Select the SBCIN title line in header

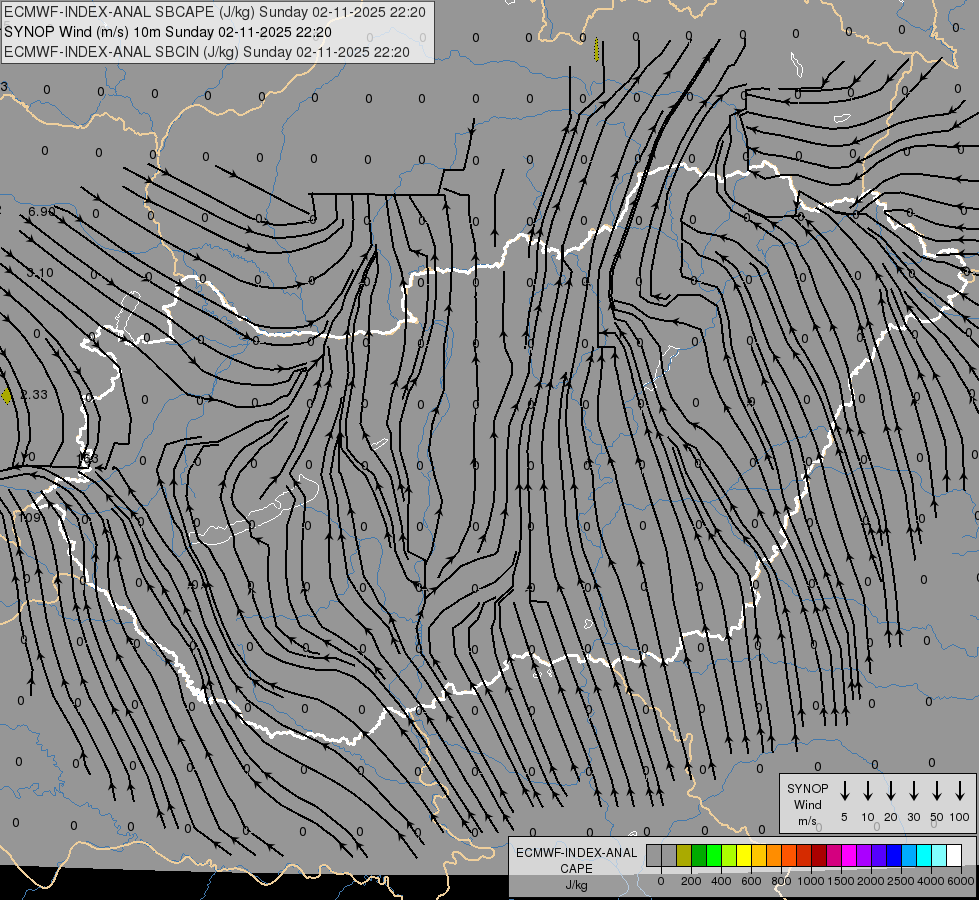point(207,52)
